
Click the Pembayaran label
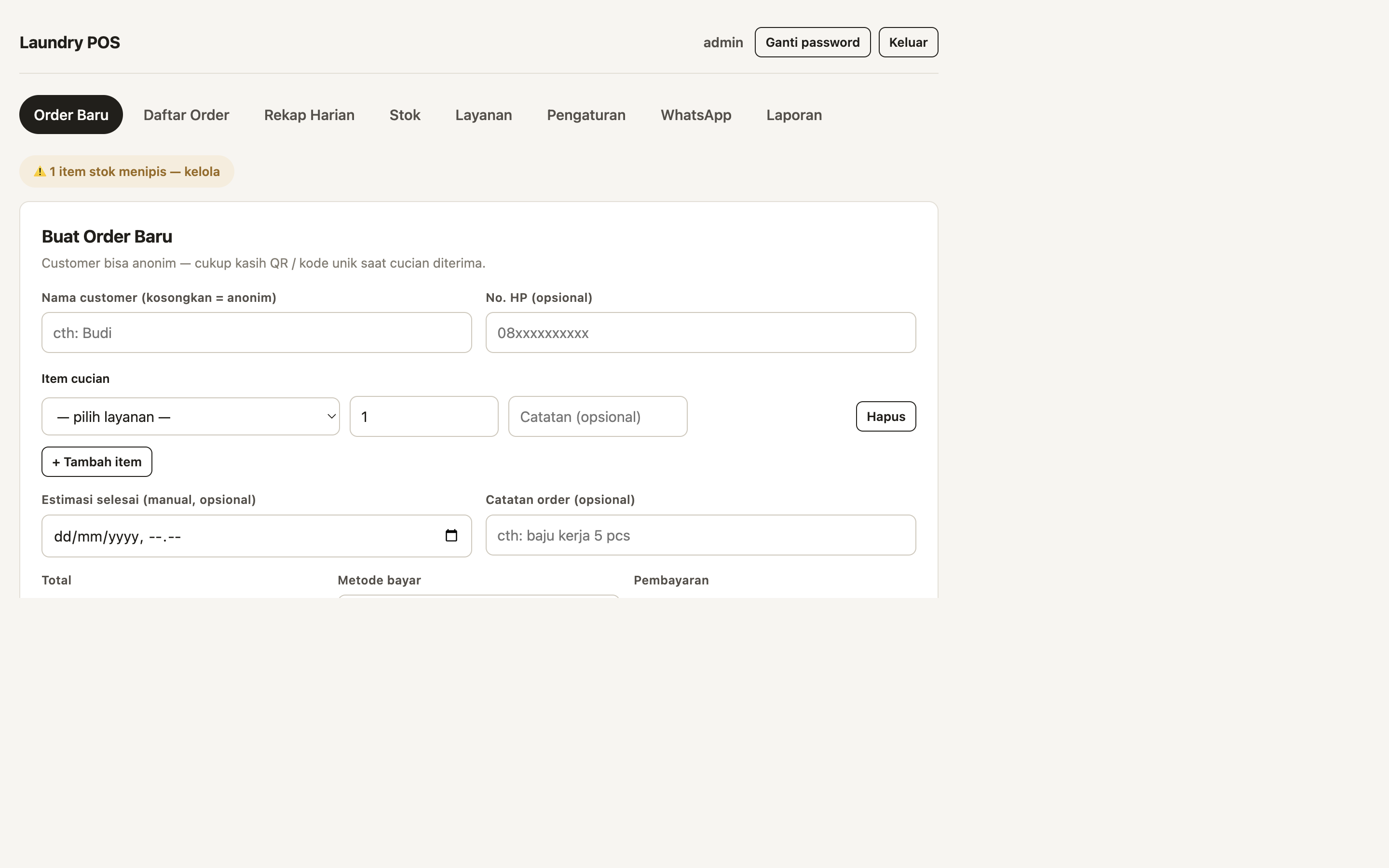671,581
